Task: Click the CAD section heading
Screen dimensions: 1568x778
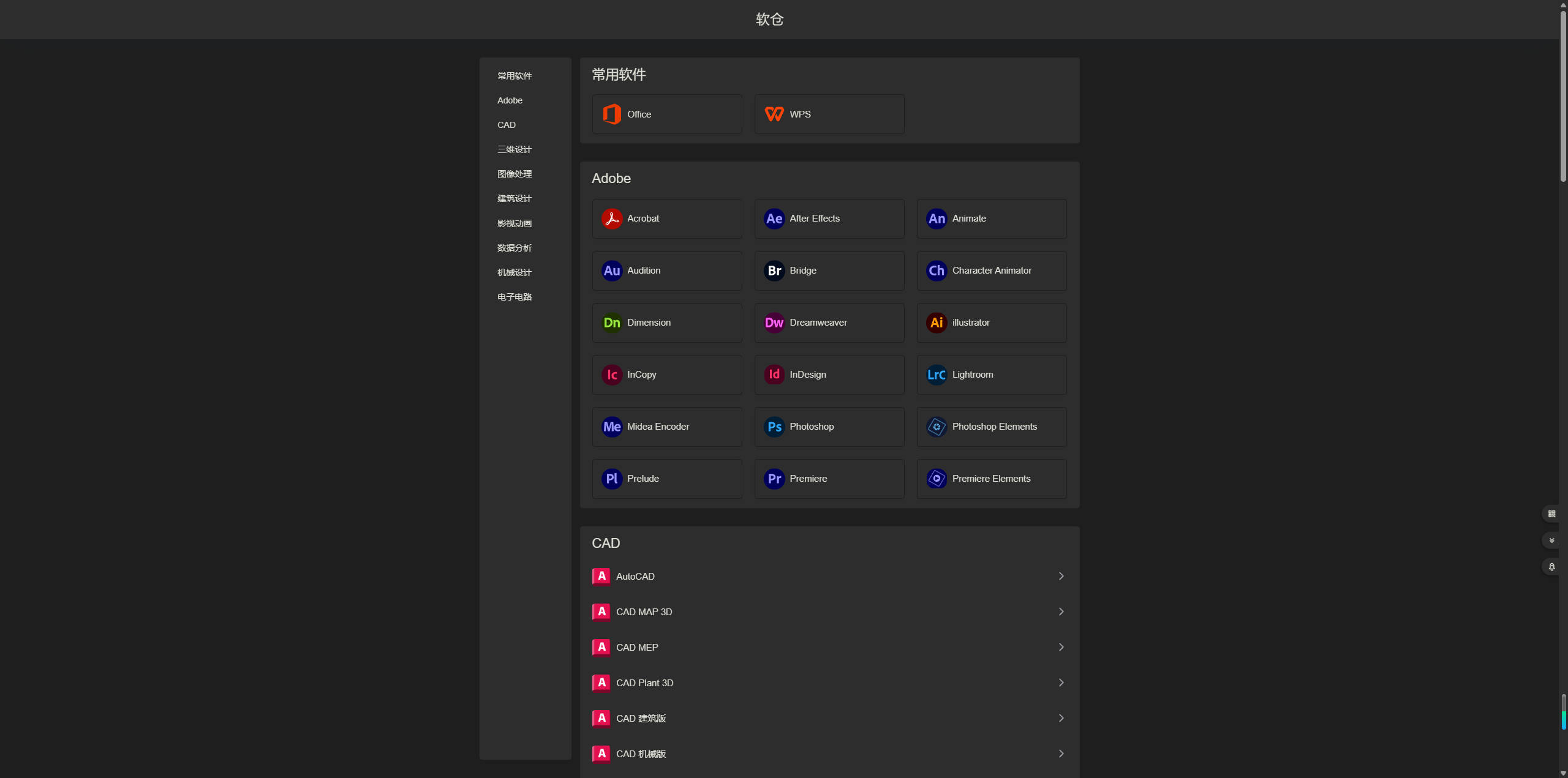Action: (606, 544)
